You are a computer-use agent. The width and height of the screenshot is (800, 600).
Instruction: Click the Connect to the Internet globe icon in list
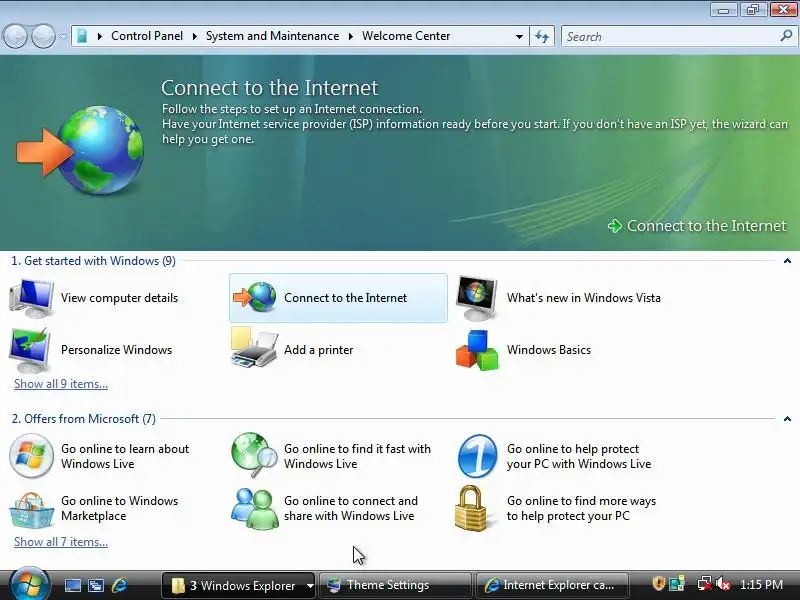point(255,297)
